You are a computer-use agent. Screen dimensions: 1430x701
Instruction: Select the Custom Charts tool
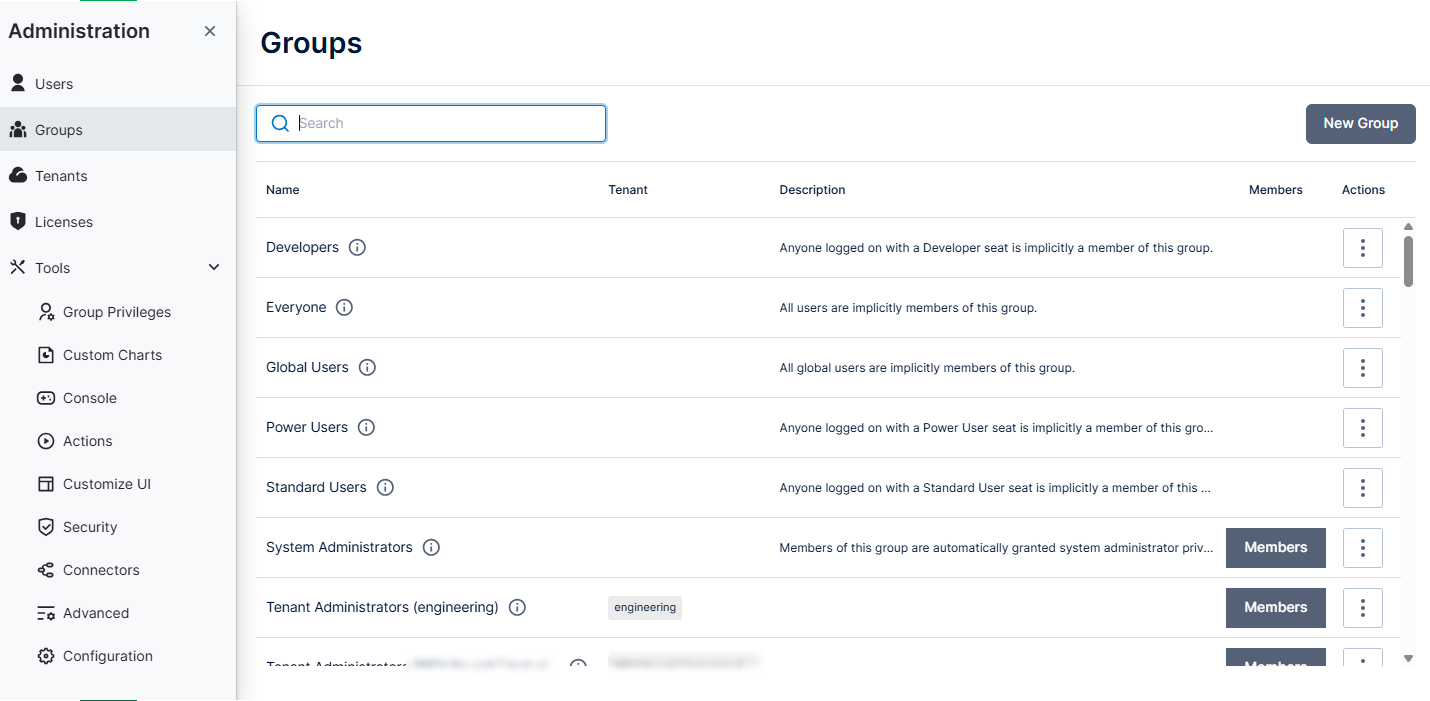[x=112, y=354]
